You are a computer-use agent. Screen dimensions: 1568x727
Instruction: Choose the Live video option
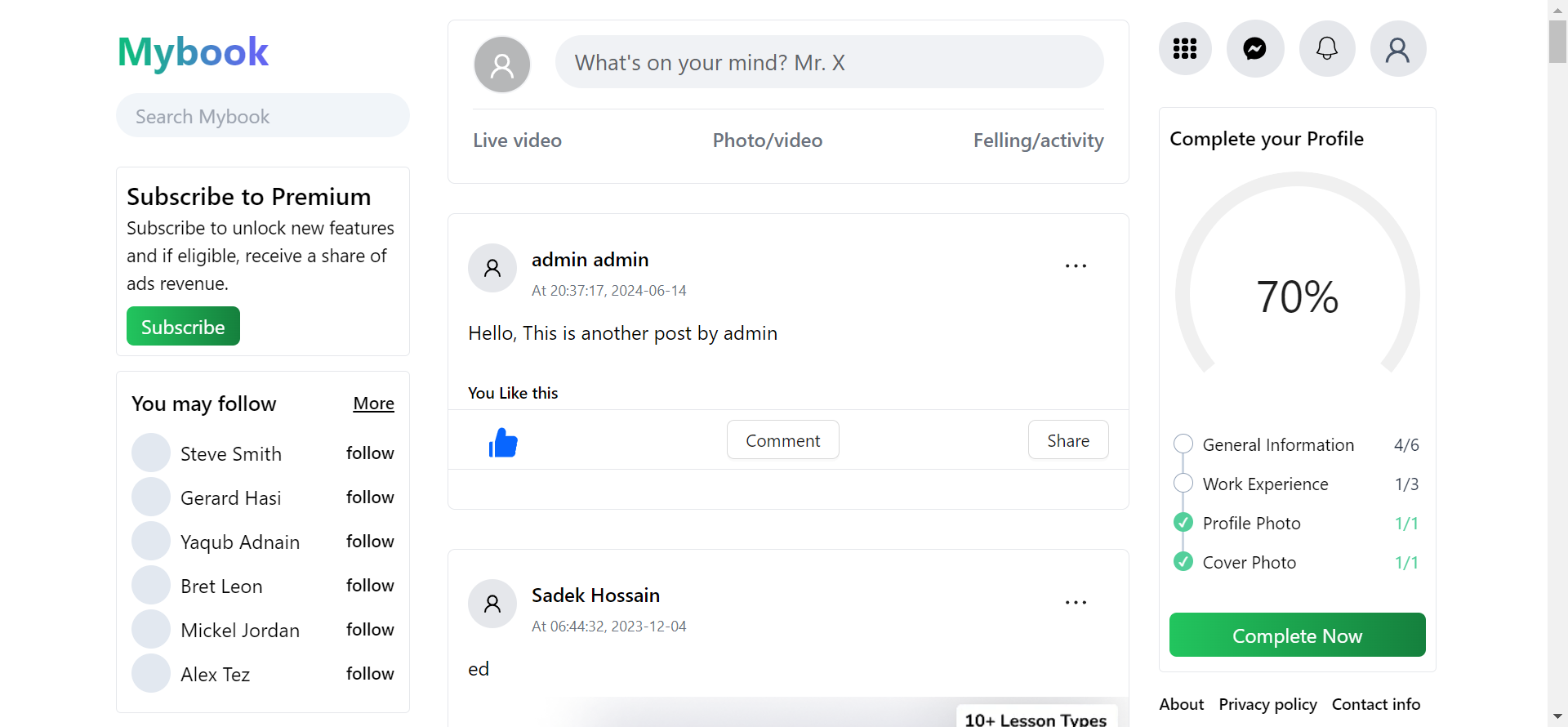[x=517, y=140]
